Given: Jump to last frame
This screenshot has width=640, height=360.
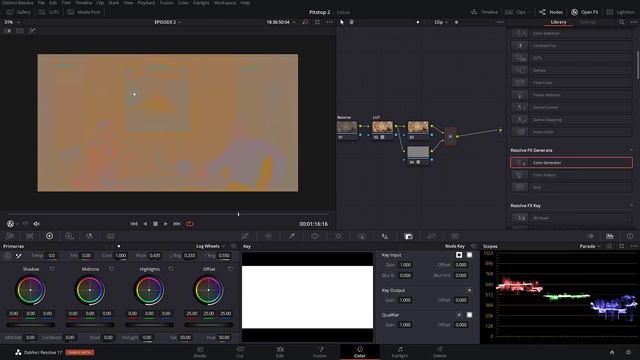Looking at the screenshot, I should click(177, 224).
